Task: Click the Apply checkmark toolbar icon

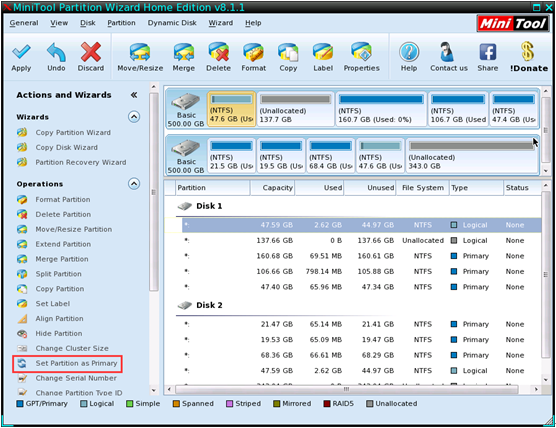Action: (21, 52)
